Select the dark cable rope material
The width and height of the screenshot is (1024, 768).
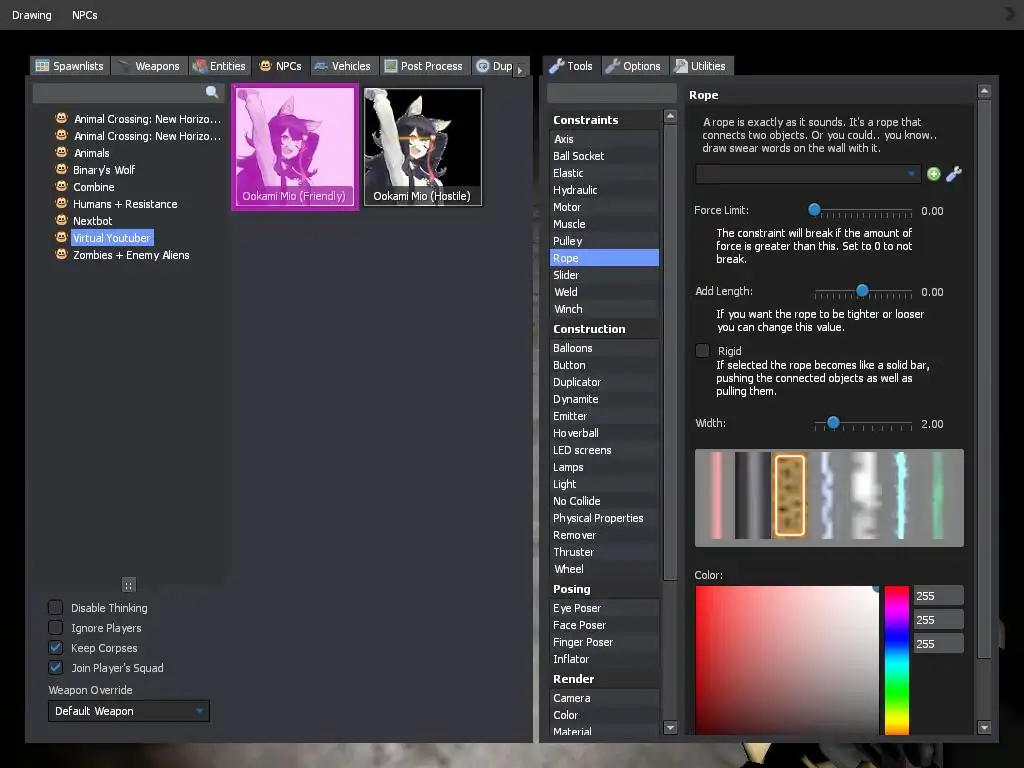pos(752,496)
